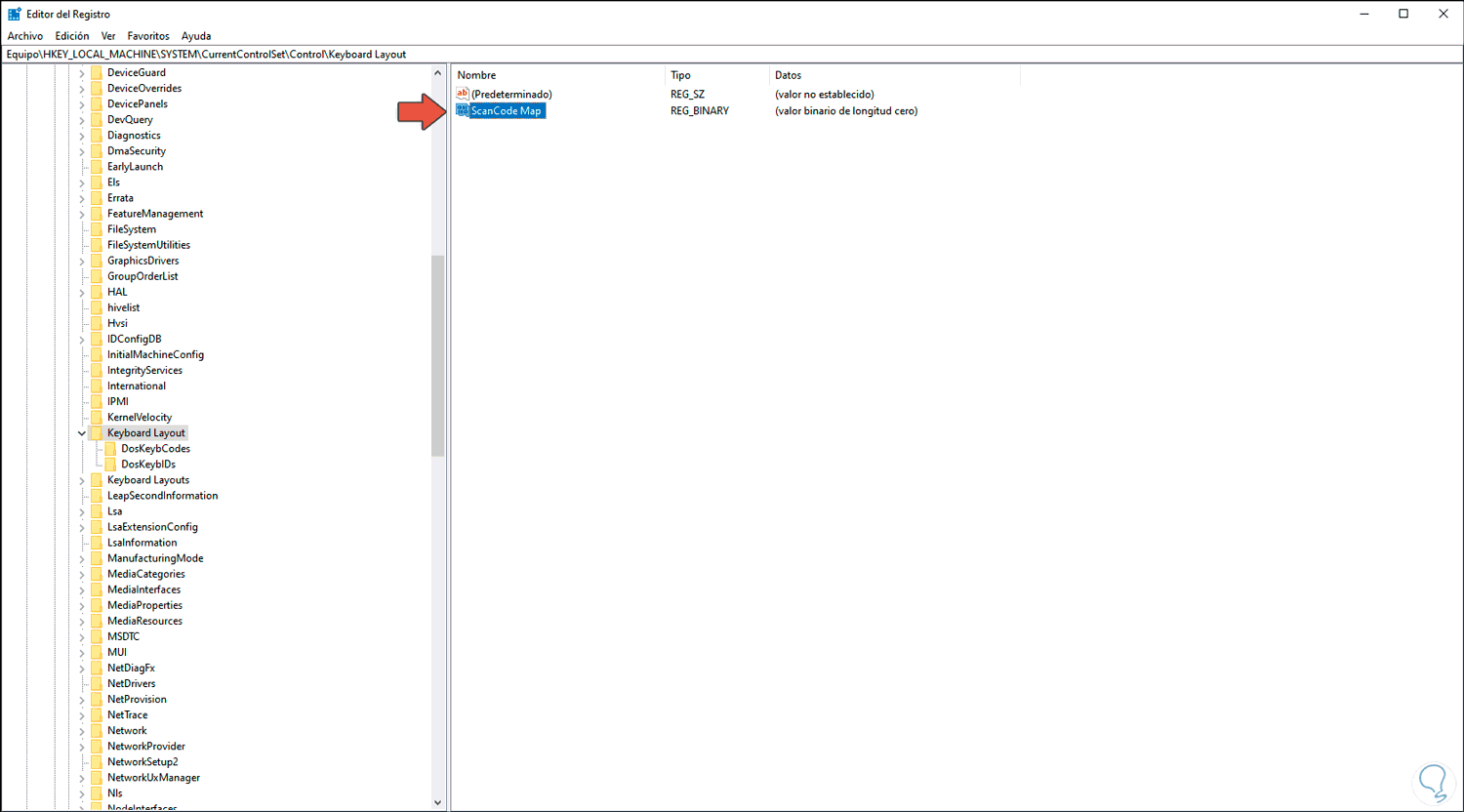Open the Ayuda menu

coord(196,36)
